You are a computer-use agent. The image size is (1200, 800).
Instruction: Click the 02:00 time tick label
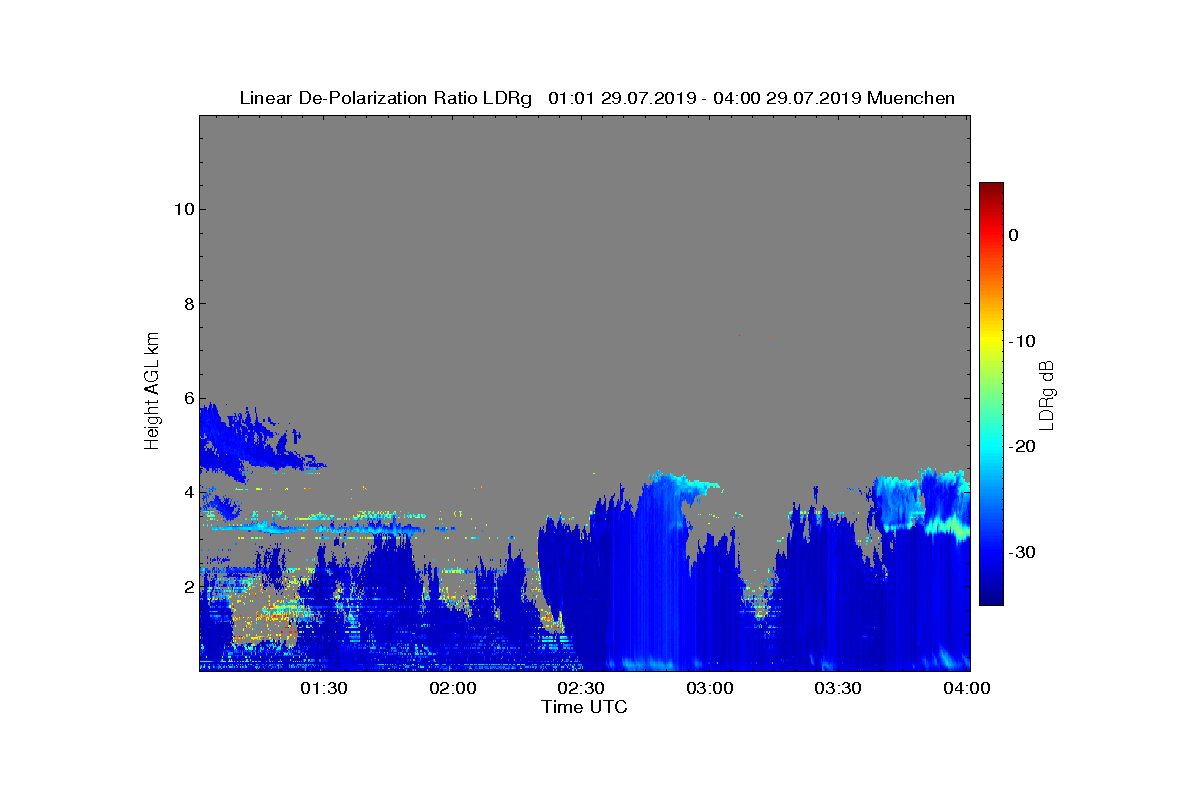click(x=453, y=688)
